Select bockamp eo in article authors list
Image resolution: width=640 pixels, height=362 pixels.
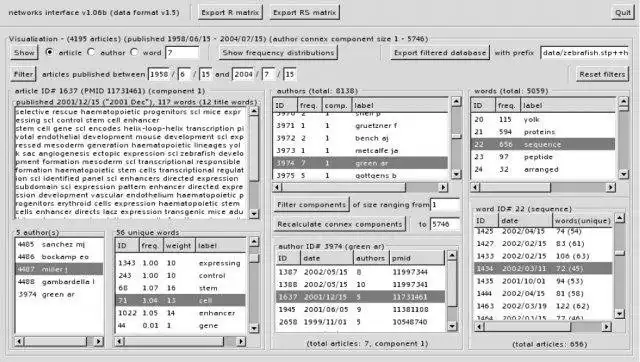pos(59,257)
